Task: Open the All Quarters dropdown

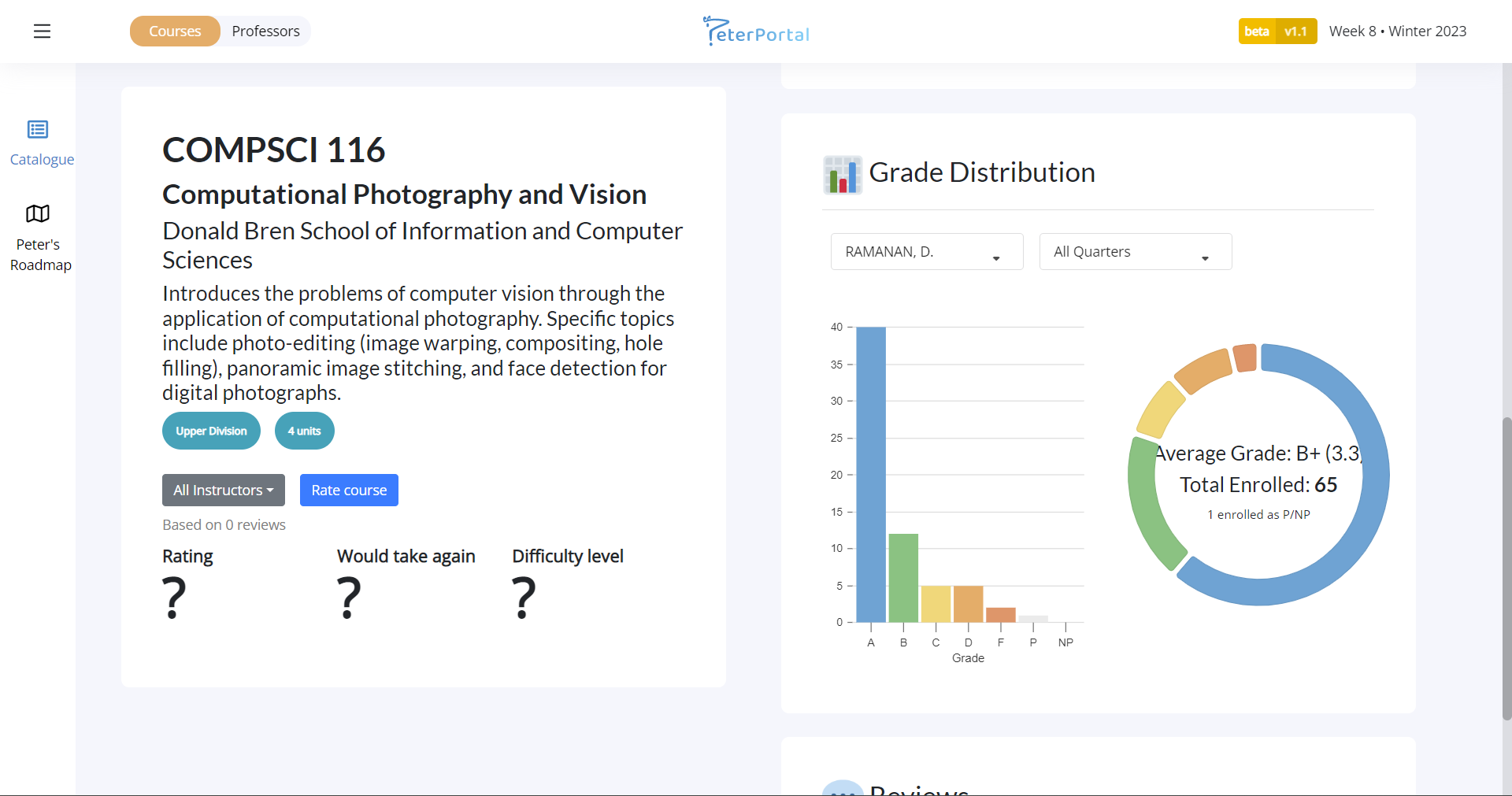Action: coord(1134,251)
